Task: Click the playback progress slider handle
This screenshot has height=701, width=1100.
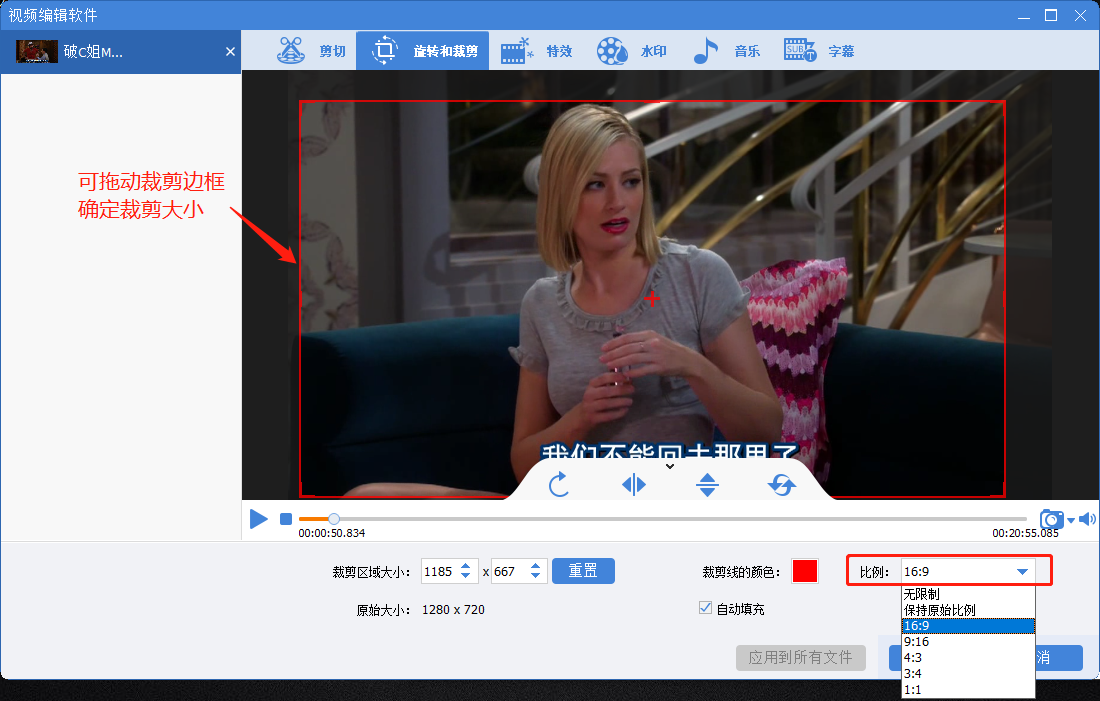Action: pyautogui.click(x=334, y=519)
